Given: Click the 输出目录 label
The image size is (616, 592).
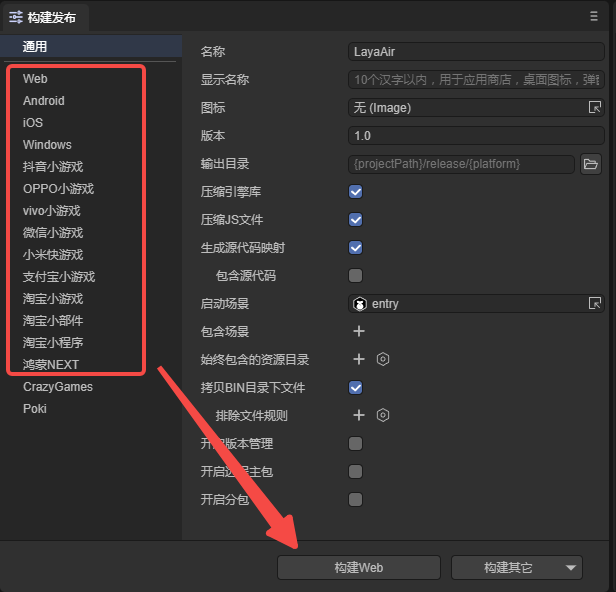Looking at the screenshot, I should pos(225,164).
